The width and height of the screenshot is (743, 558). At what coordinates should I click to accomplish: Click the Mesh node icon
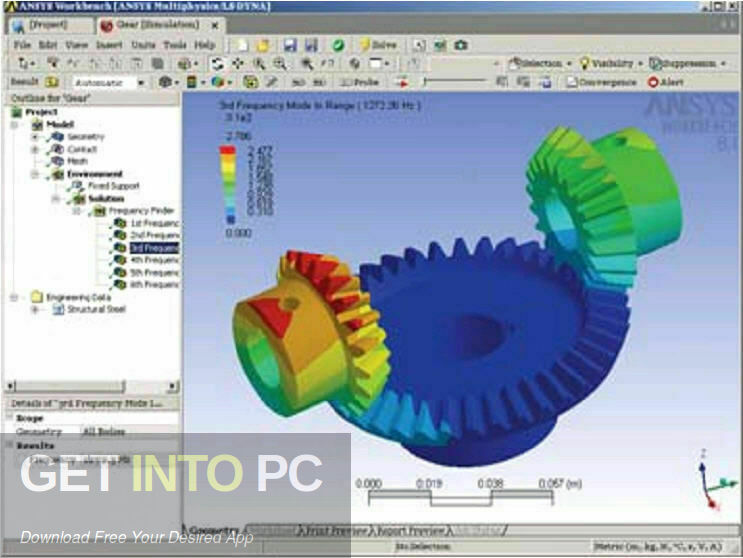point(57,162)
